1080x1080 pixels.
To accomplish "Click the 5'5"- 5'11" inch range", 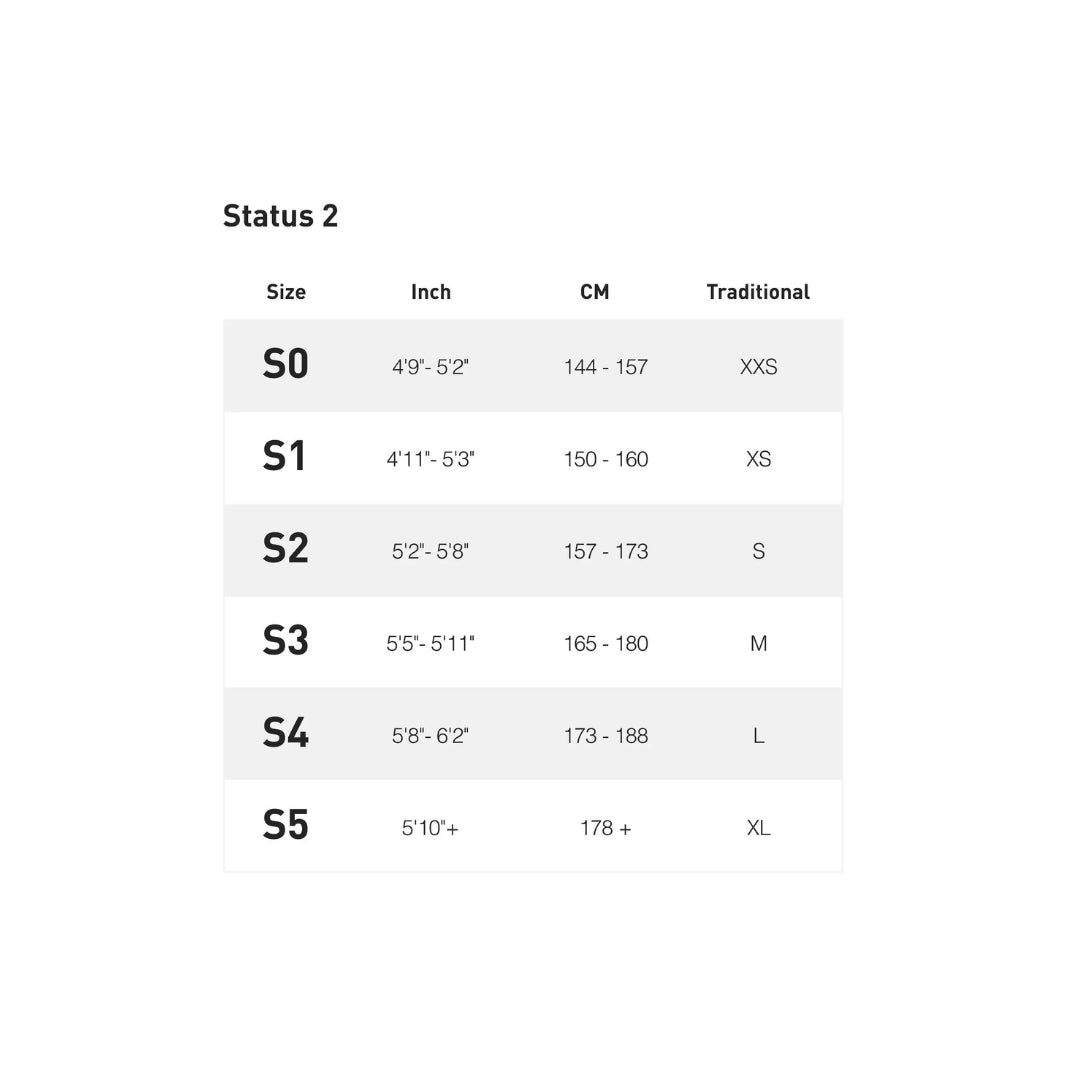I will [430, 643].
